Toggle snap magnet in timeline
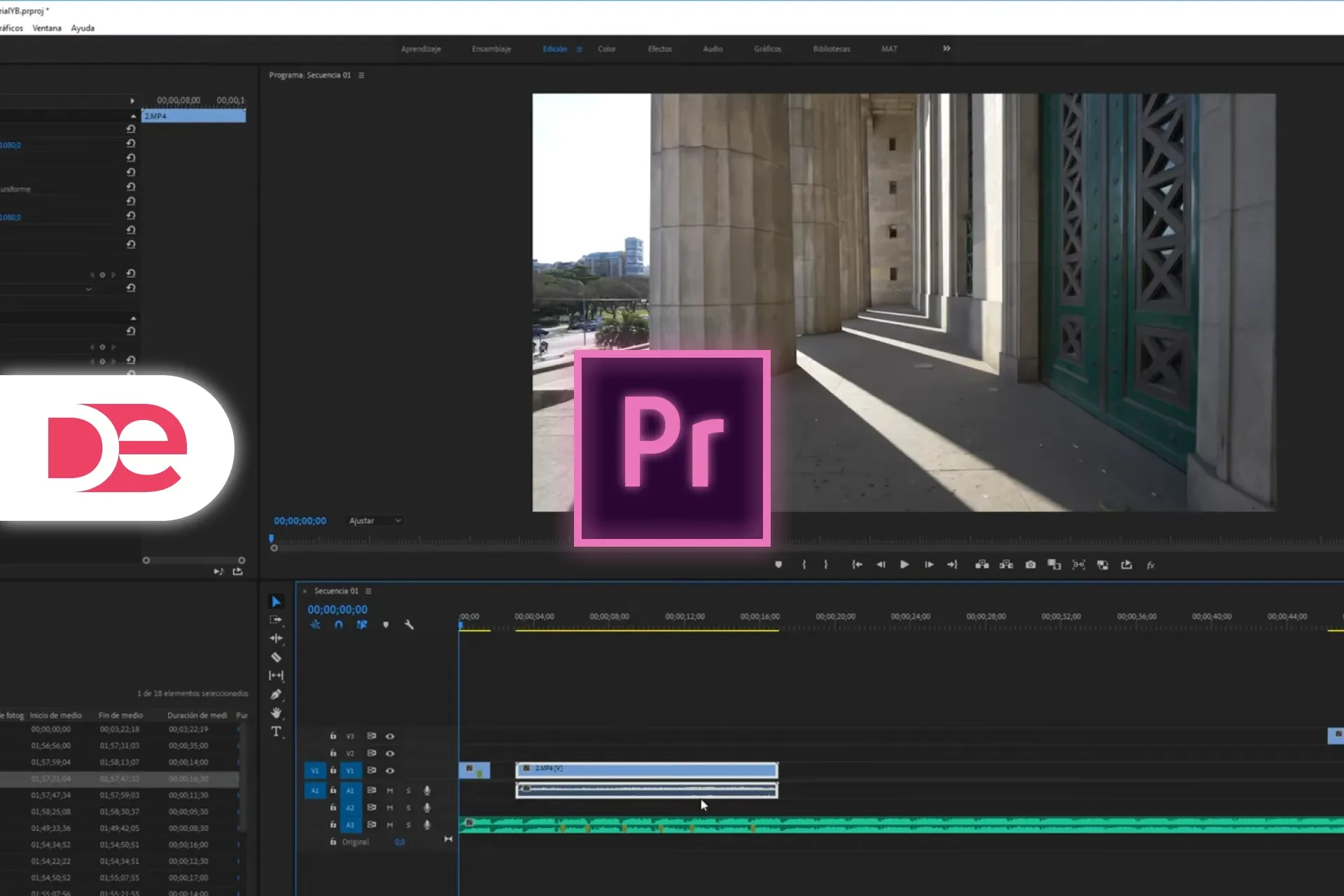The height and width of the screenshot is (896, 1344). (x=339, y=624)
